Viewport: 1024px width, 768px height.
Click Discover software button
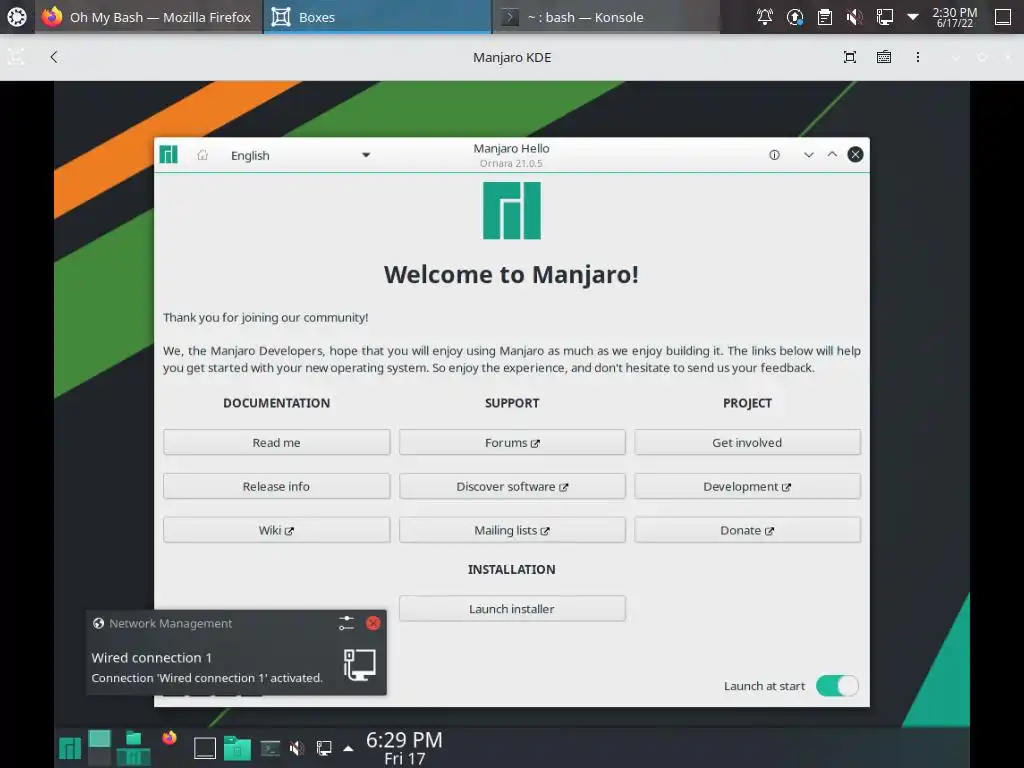pyautogui.click(x=512, y=486)
